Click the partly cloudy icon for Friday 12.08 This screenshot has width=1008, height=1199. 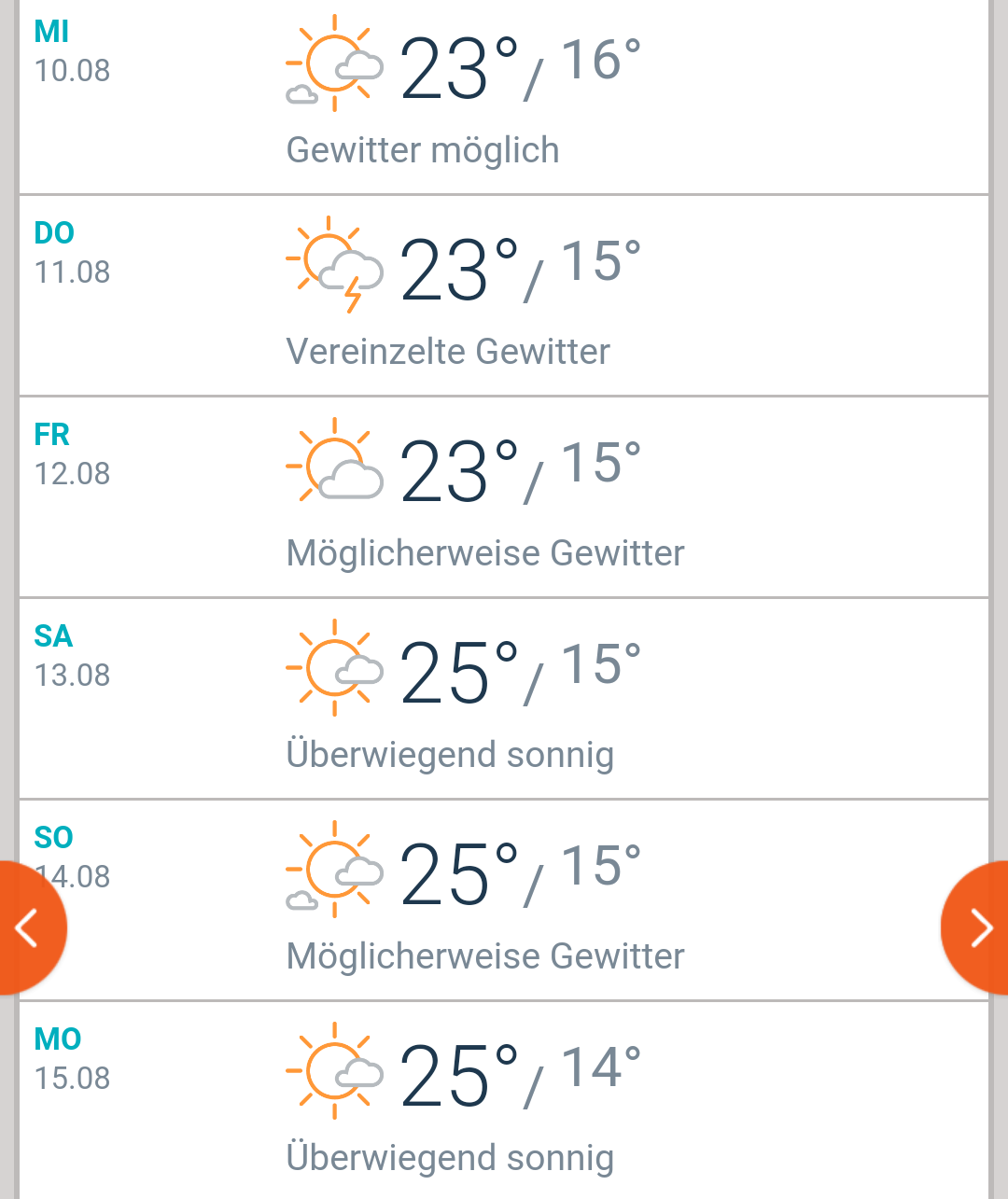pyautogui.click(x=334, y=467)
